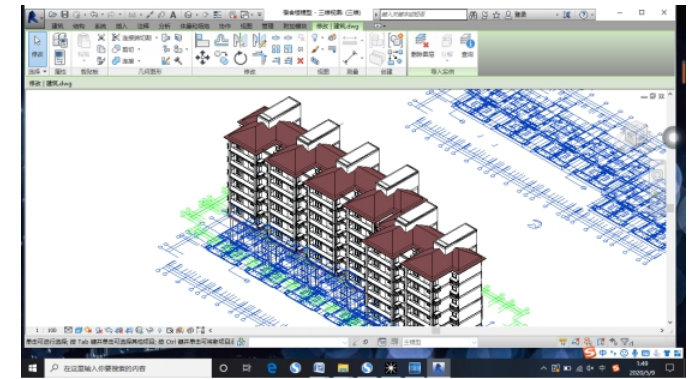Click the Offset tool icon
Image resolution: width=691 pixels, height=379 pixels.
point(221,41)
